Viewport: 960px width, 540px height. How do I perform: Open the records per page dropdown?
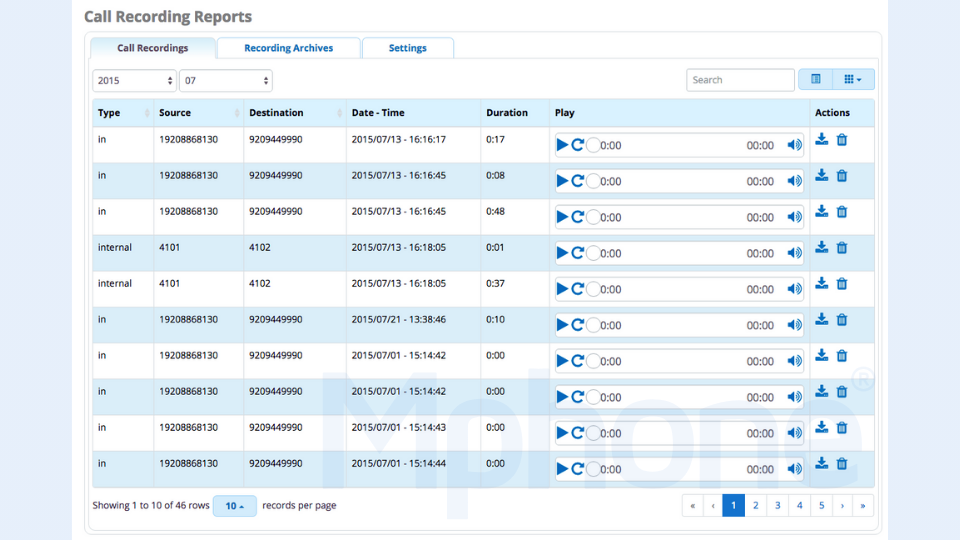234,506
